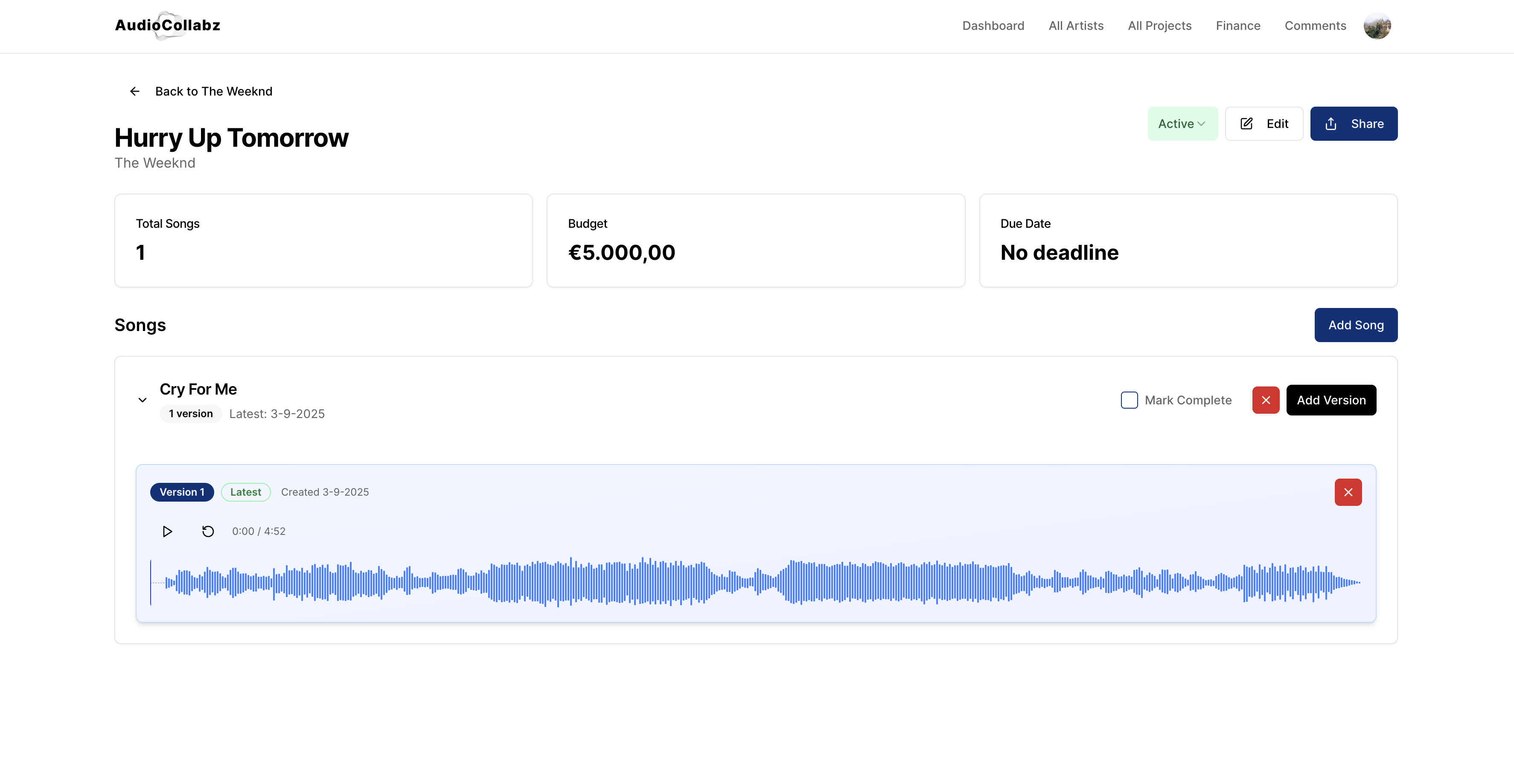1514x784 pixels.
Task: Check the Mark Complete checkbox
Action: pyautogui.click(x=1129, y=400)
